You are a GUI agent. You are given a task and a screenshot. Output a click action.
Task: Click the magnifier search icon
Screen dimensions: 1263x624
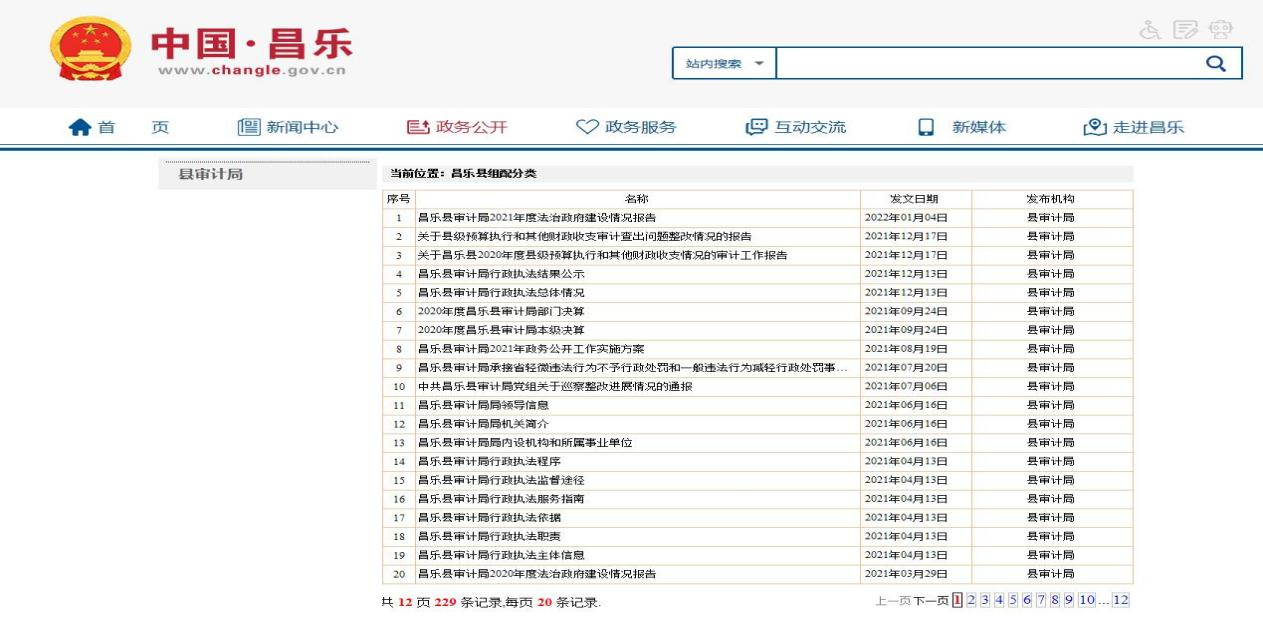pos(1215,63)
